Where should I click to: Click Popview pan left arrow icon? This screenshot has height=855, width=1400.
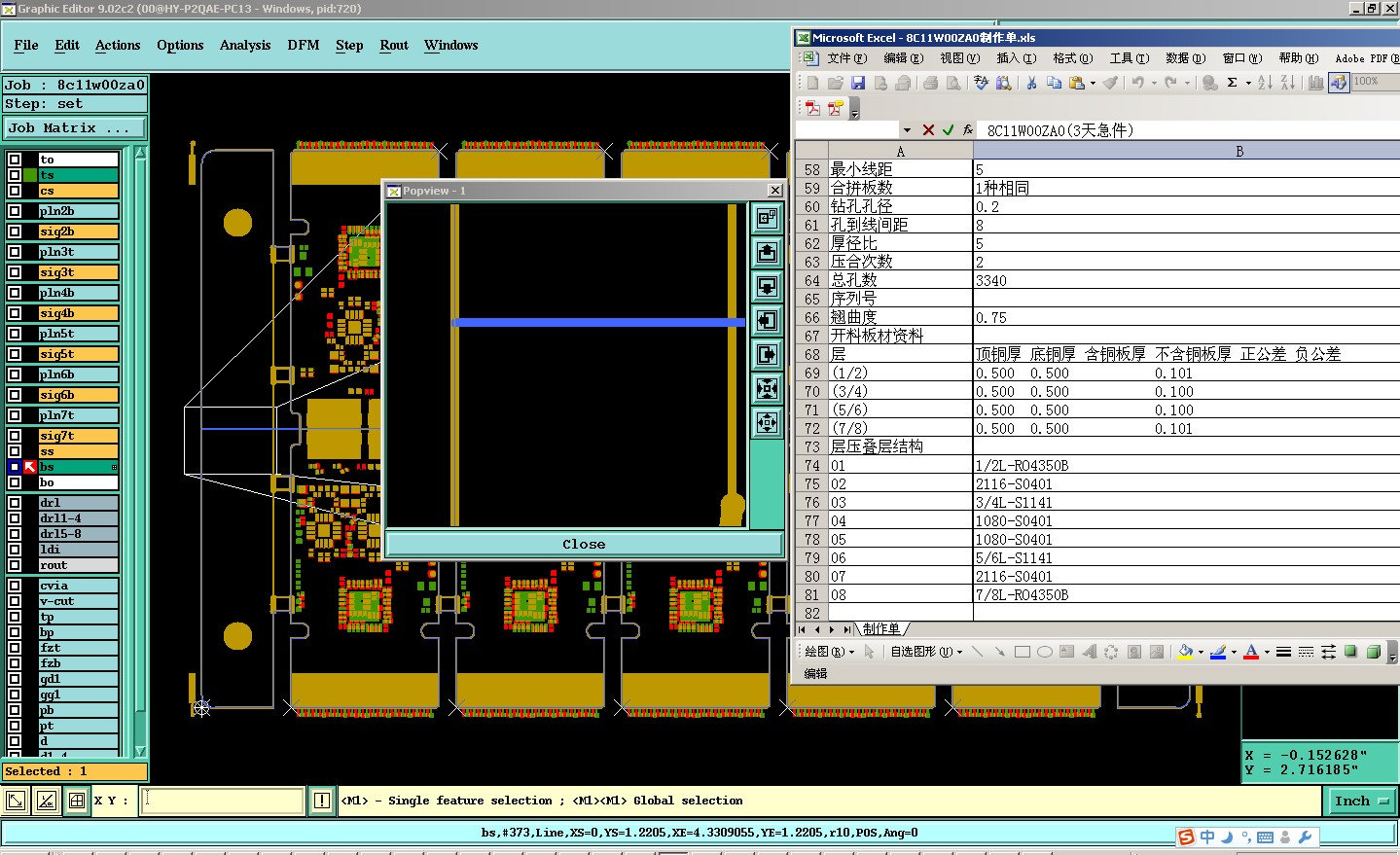tap(768, 321)
